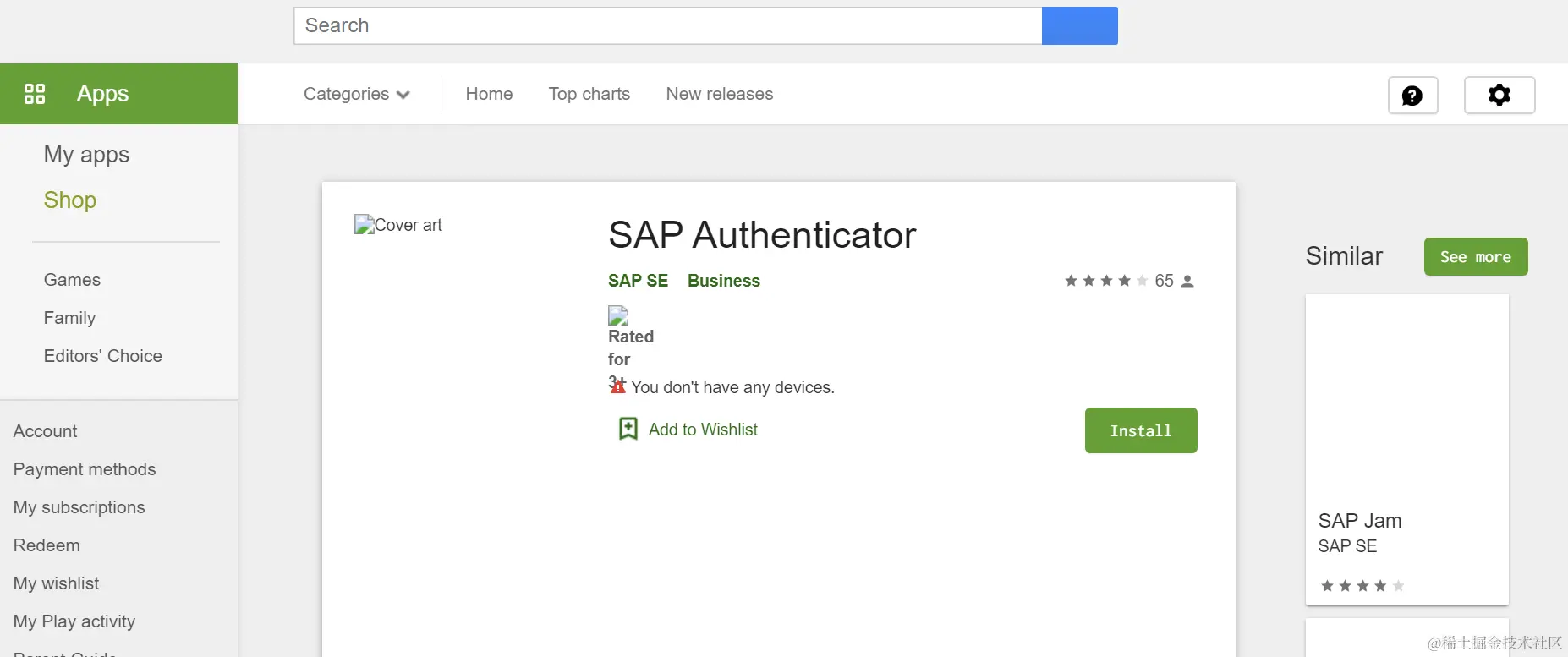This screenshot has height=657, width=1568.
Task: Open My Play activity
Action: click(x=74, y=621)
